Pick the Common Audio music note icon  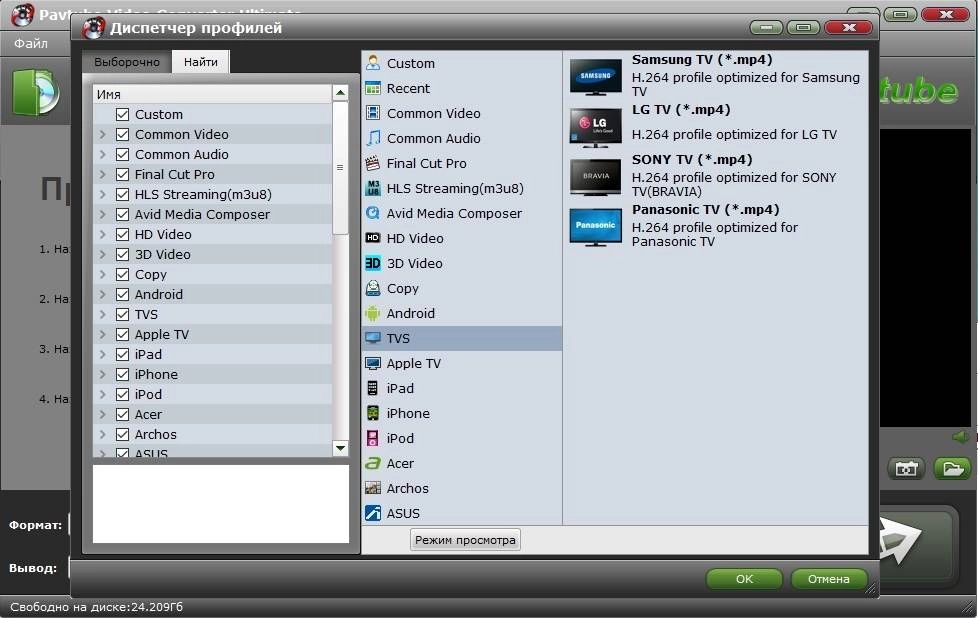373,138
